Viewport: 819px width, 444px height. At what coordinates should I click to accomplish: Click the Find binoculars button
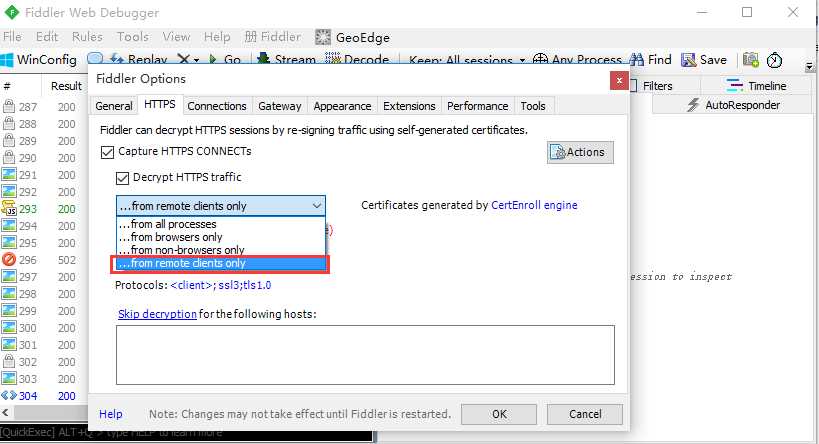click(651, 60)
